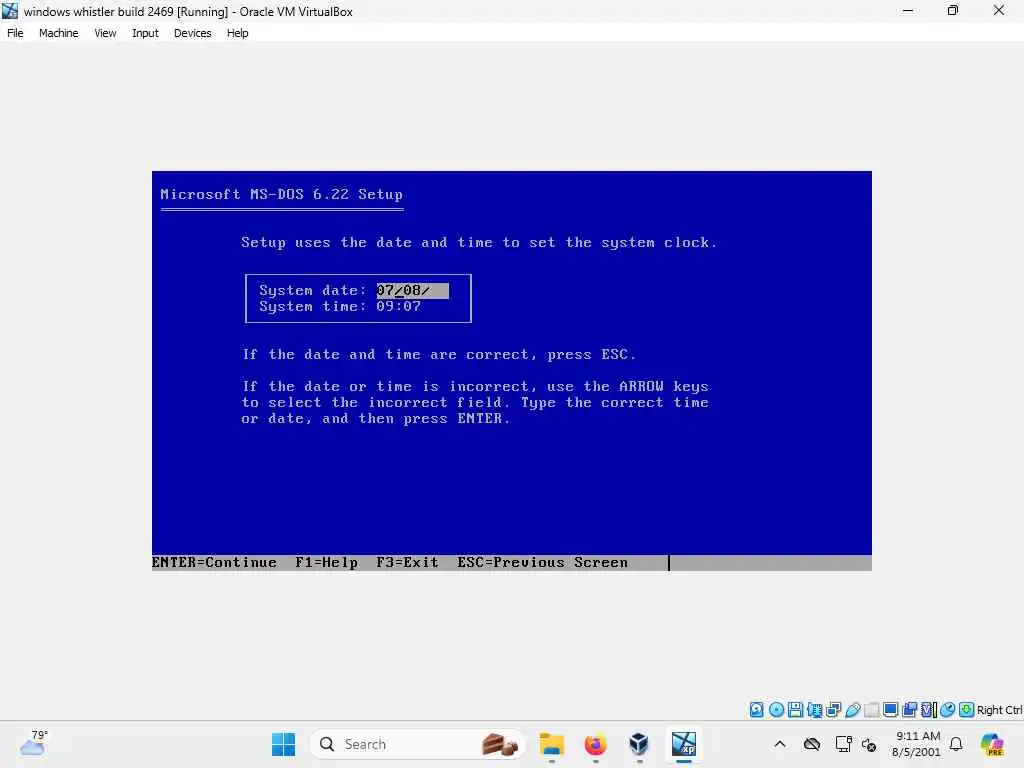This screenshot has height=768, width=1024.
Task: Minimize the VirtualBox window
Action: (908, 10)
